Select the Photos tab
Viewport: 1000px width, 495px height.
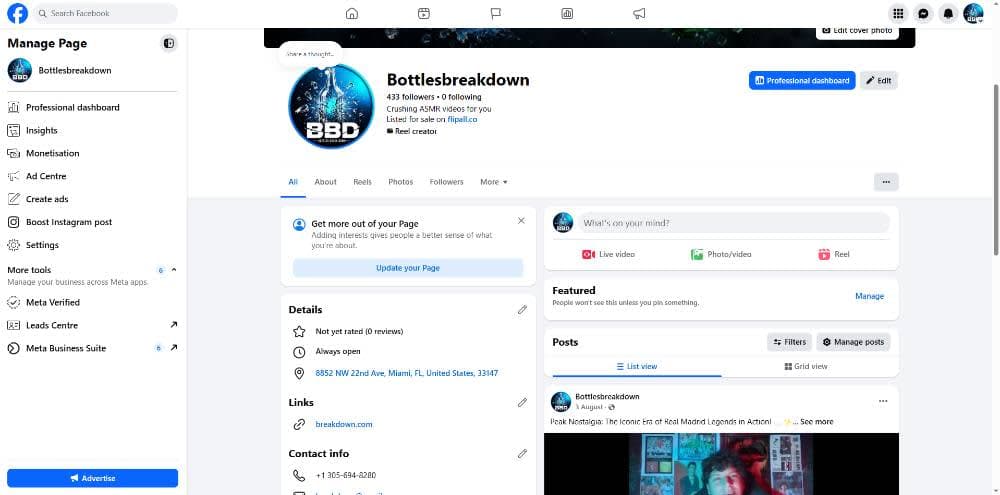(x=401, y=182)
